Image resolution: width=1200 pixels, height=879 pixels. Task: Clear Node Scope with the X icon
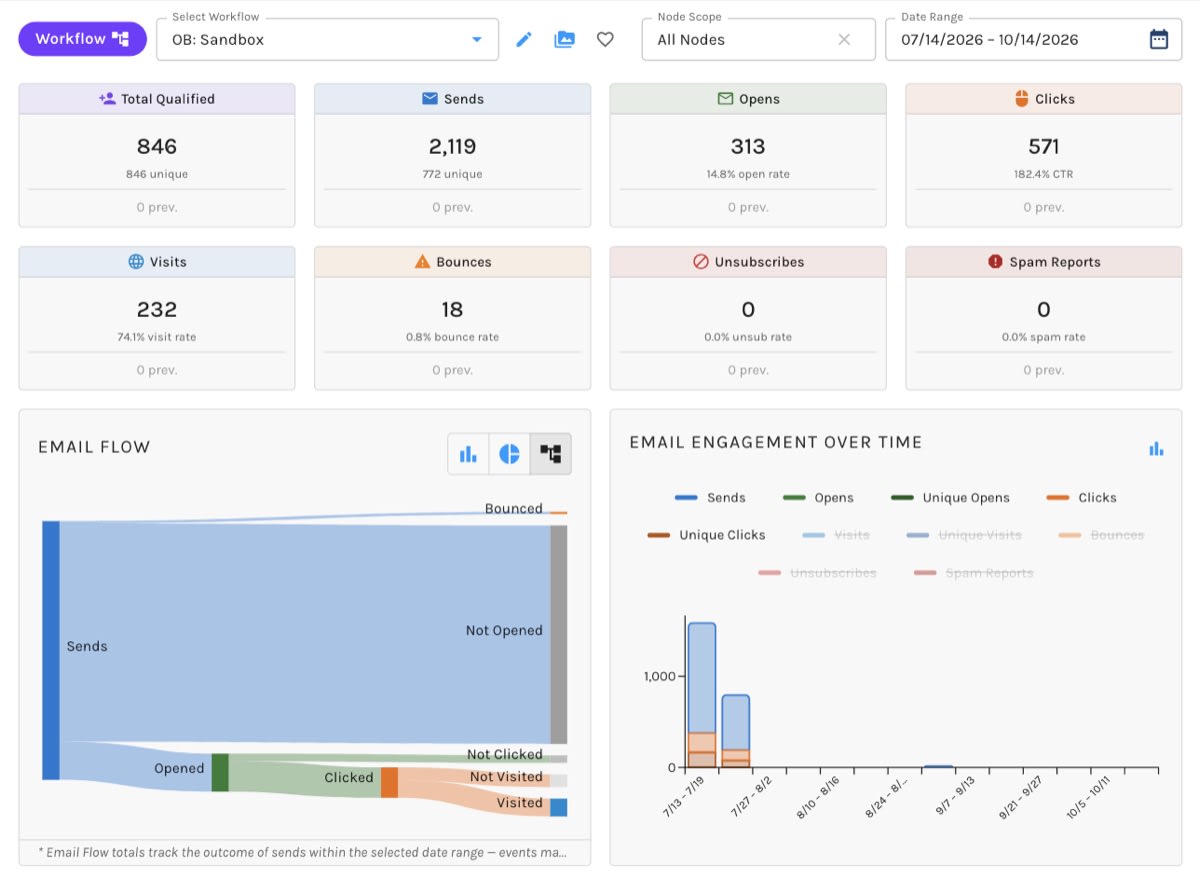844,40
